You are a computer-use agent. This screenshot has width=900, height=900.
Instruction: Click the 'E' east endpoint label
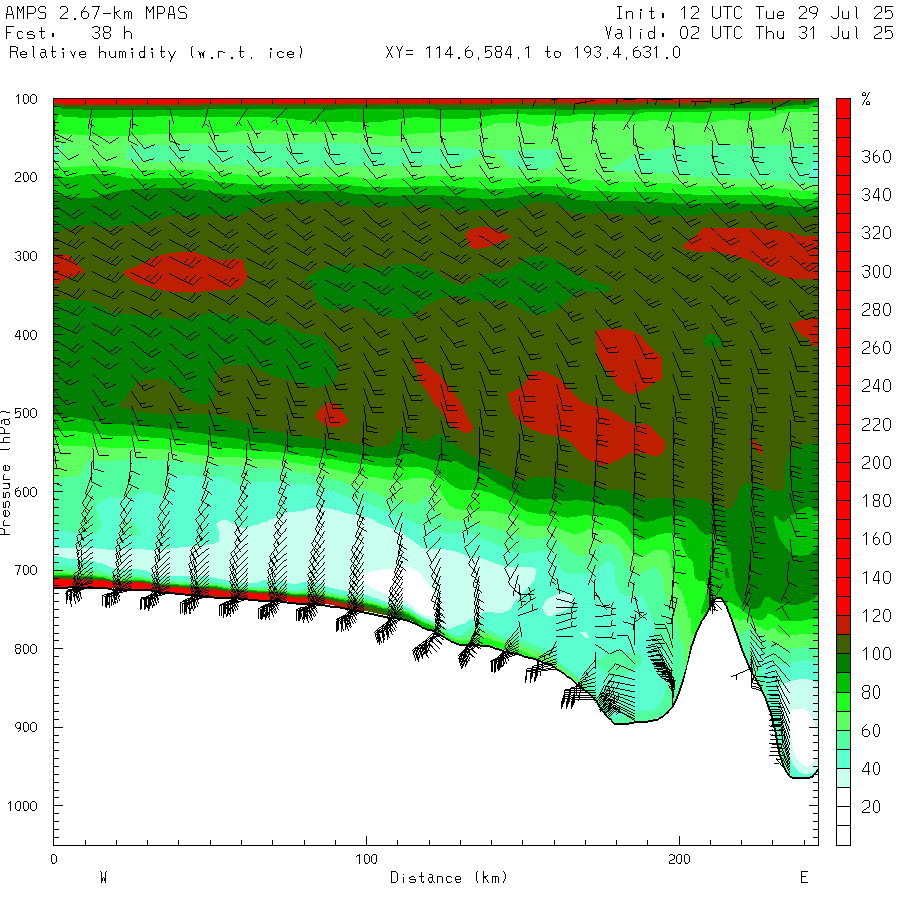pyautogui.click(x=804, y=877)
